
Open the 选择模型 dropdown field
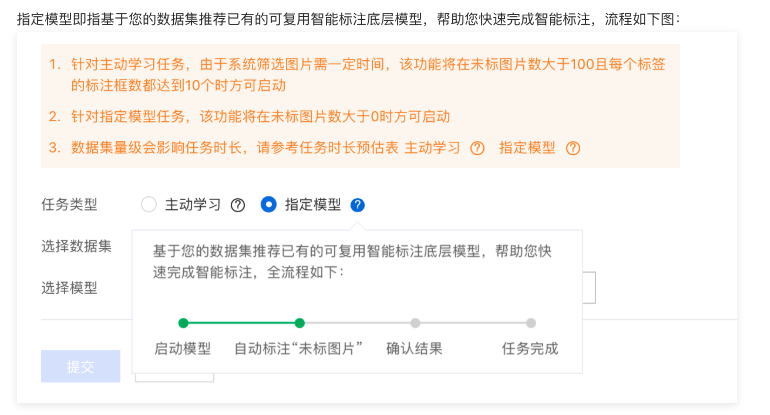pos(590,288)
